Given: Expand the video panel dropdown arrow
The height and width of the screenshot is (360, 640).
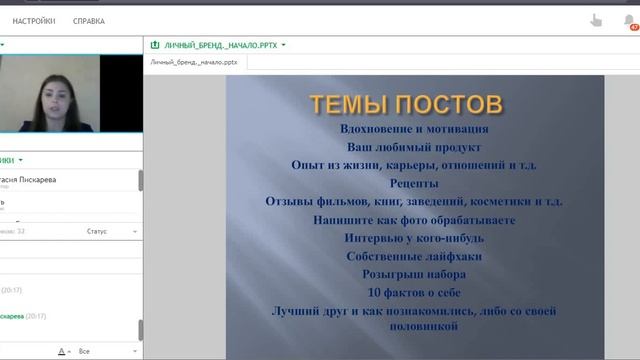Looking at the screenshot, I should [2, 45].
